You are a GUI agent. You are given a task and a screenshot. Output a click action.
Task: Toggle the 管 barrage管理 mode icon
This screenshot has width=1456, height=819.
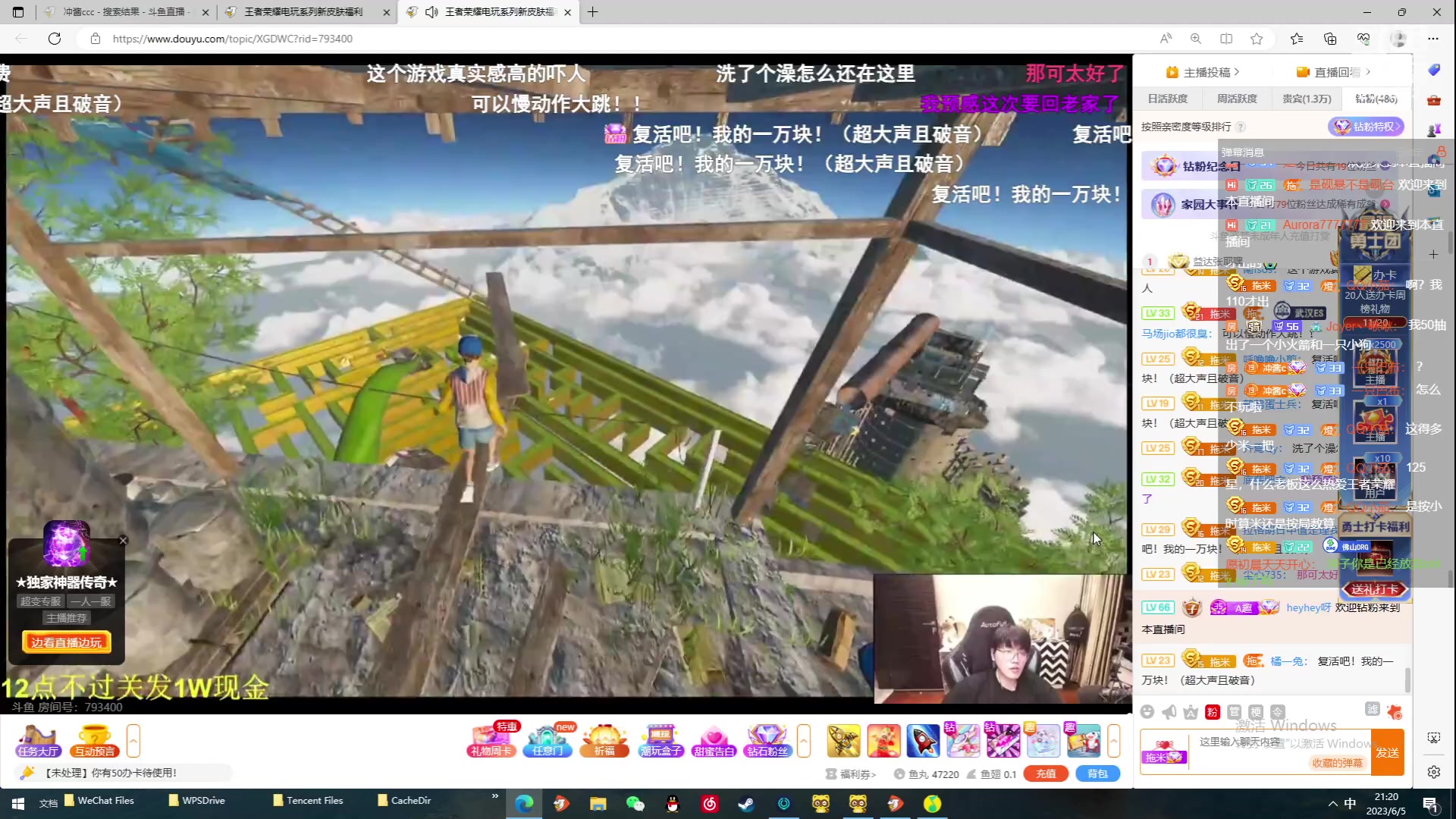pyautogui.click(x=1235, y=712)
